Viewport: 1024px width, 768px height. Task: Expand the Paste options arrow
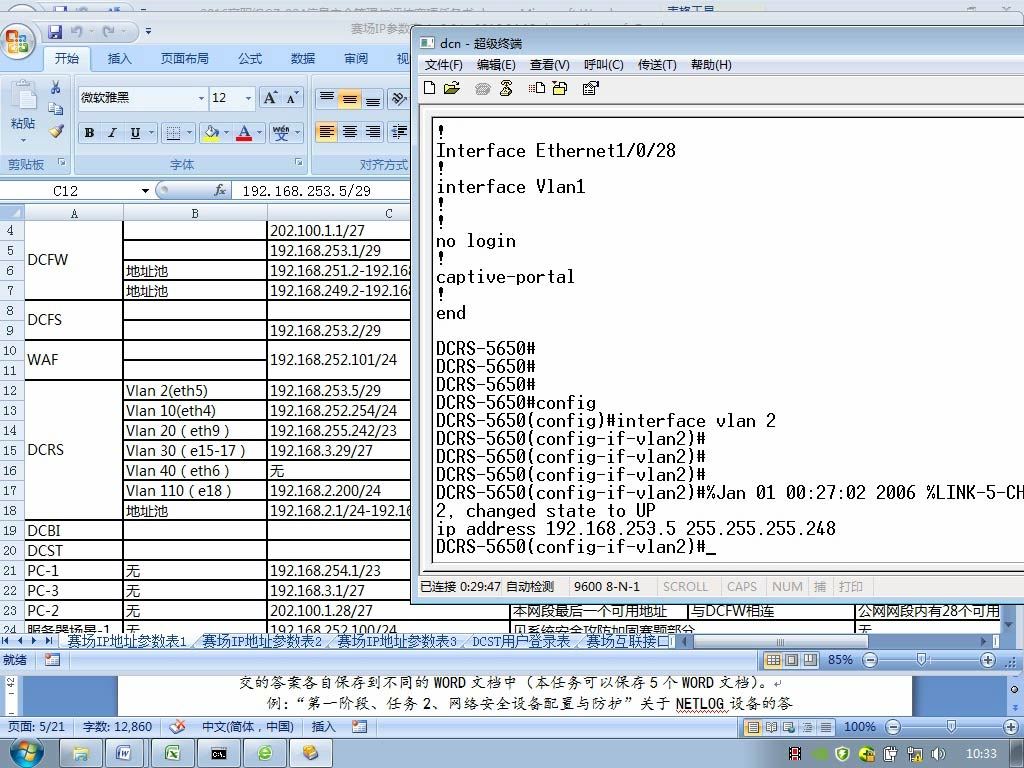click(x=24, y=139)
